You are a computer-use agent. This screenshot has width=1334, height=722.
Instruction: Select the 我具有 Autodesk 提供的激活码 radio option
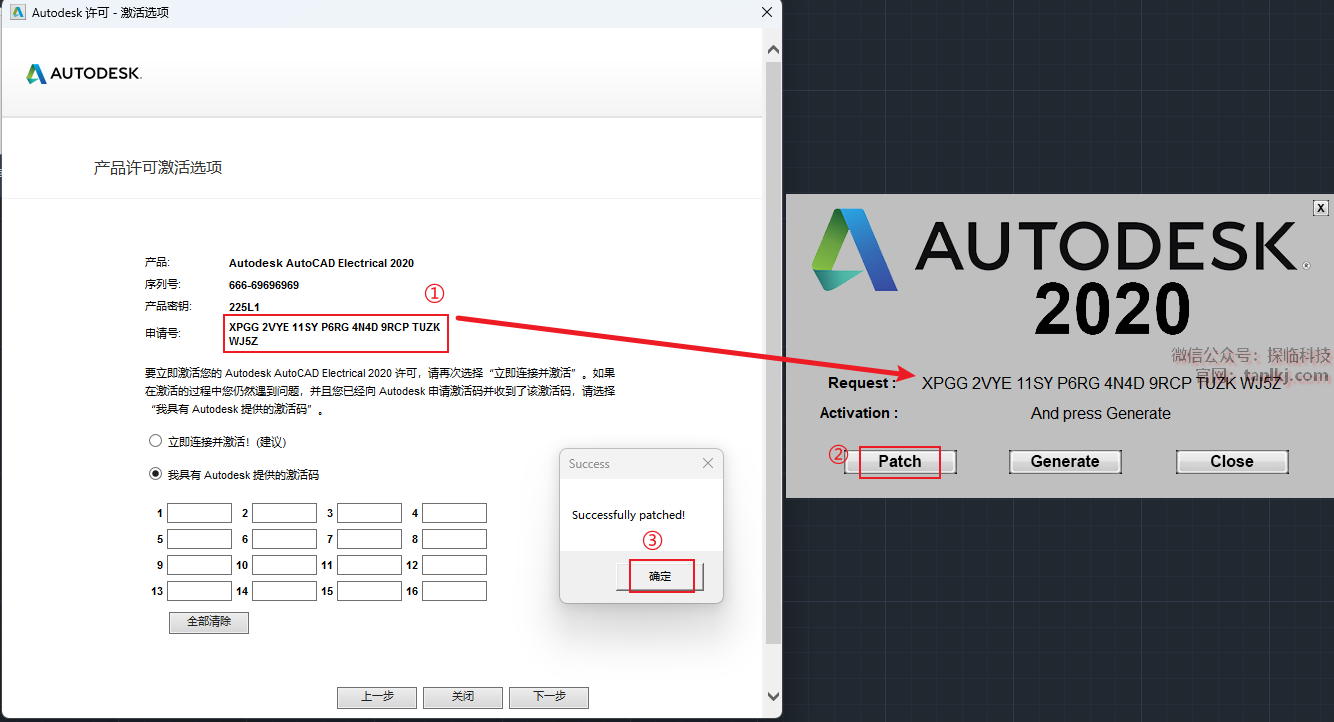click(x=155, y=474)
